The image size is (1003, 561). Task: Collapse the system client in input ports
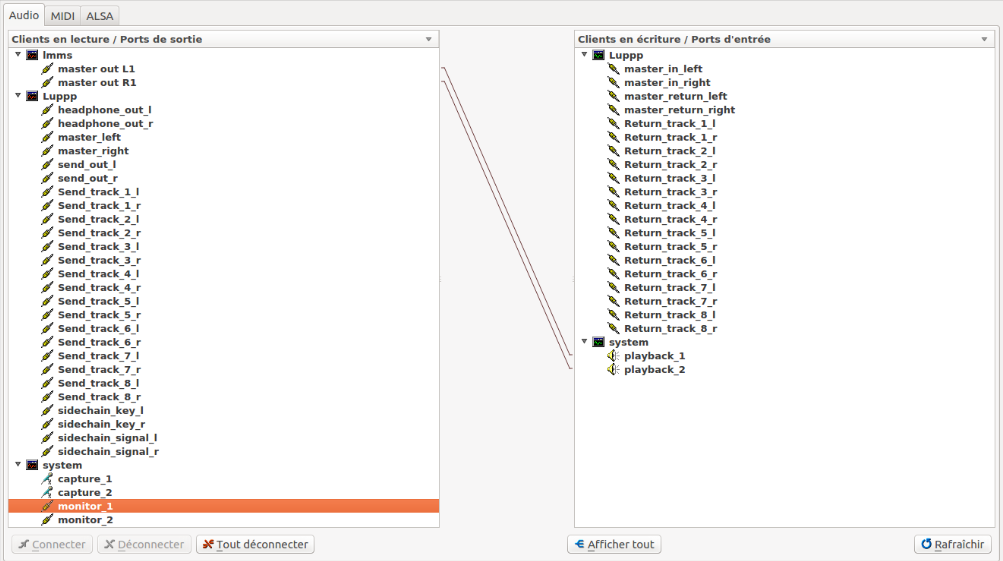(x=584, y=342)
